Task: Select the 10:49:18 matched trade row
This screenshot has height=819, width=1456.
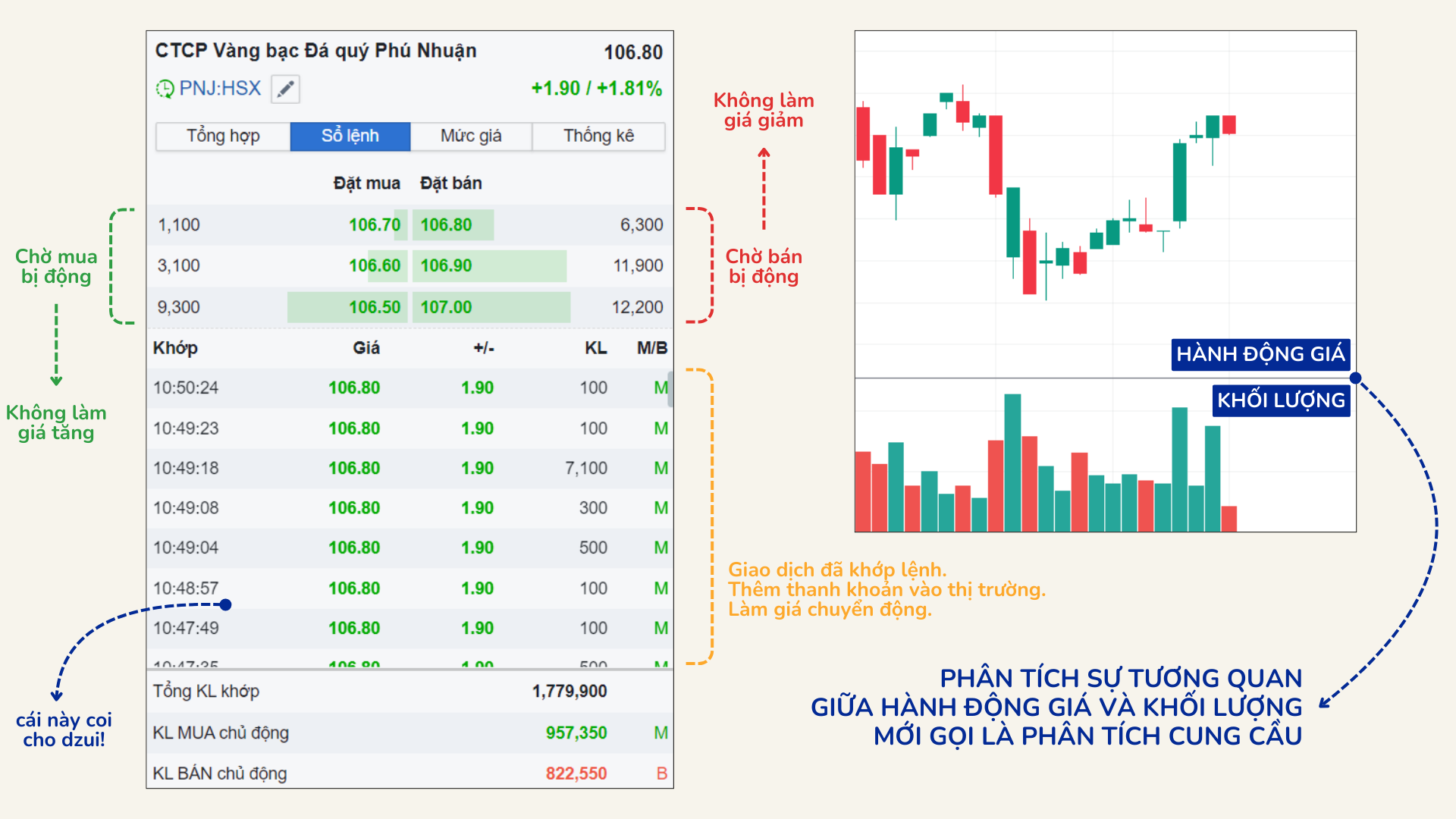Action: click(409, 469)
